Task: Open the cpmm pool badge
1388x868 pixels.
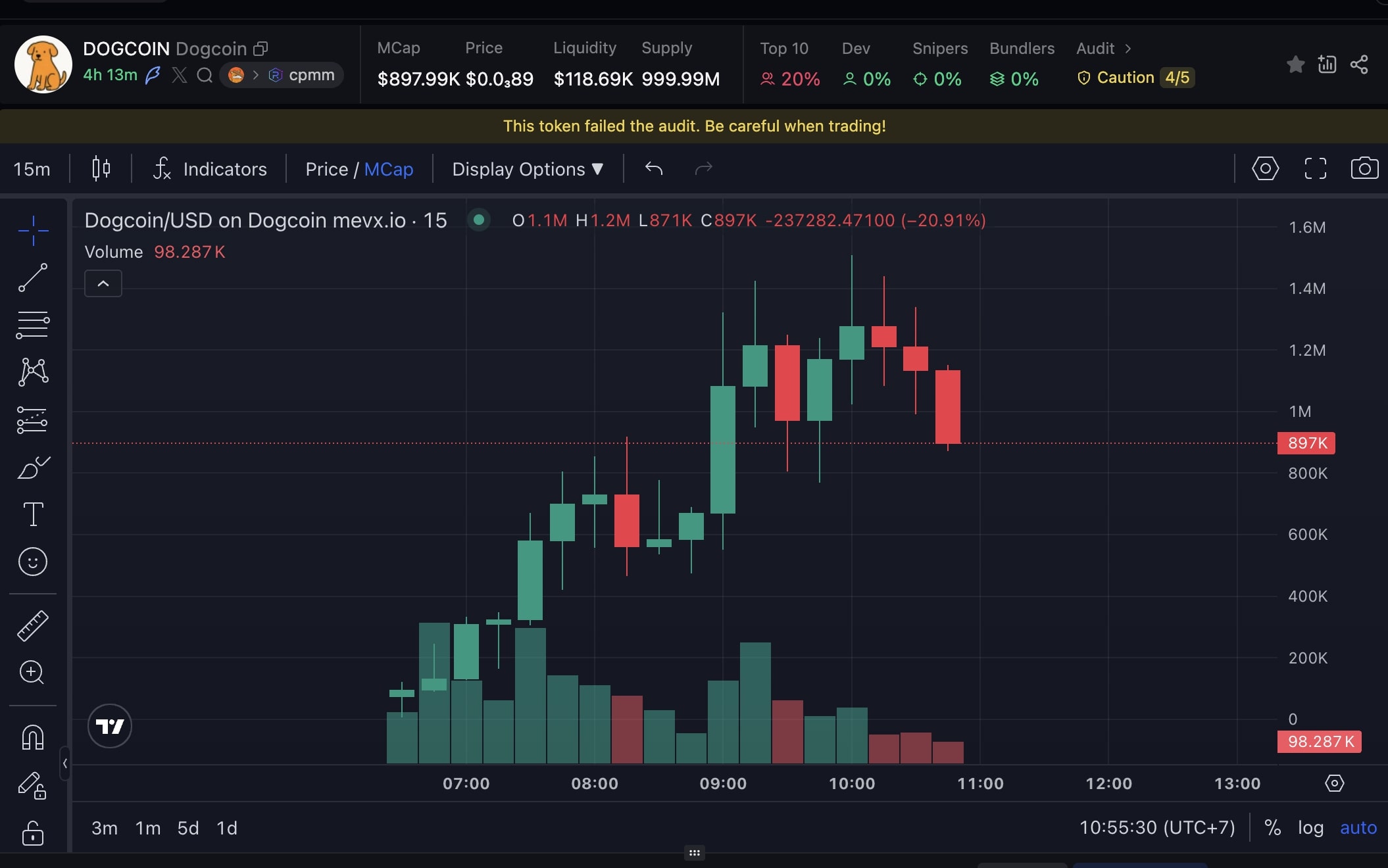Action: [x=282, y=75]
